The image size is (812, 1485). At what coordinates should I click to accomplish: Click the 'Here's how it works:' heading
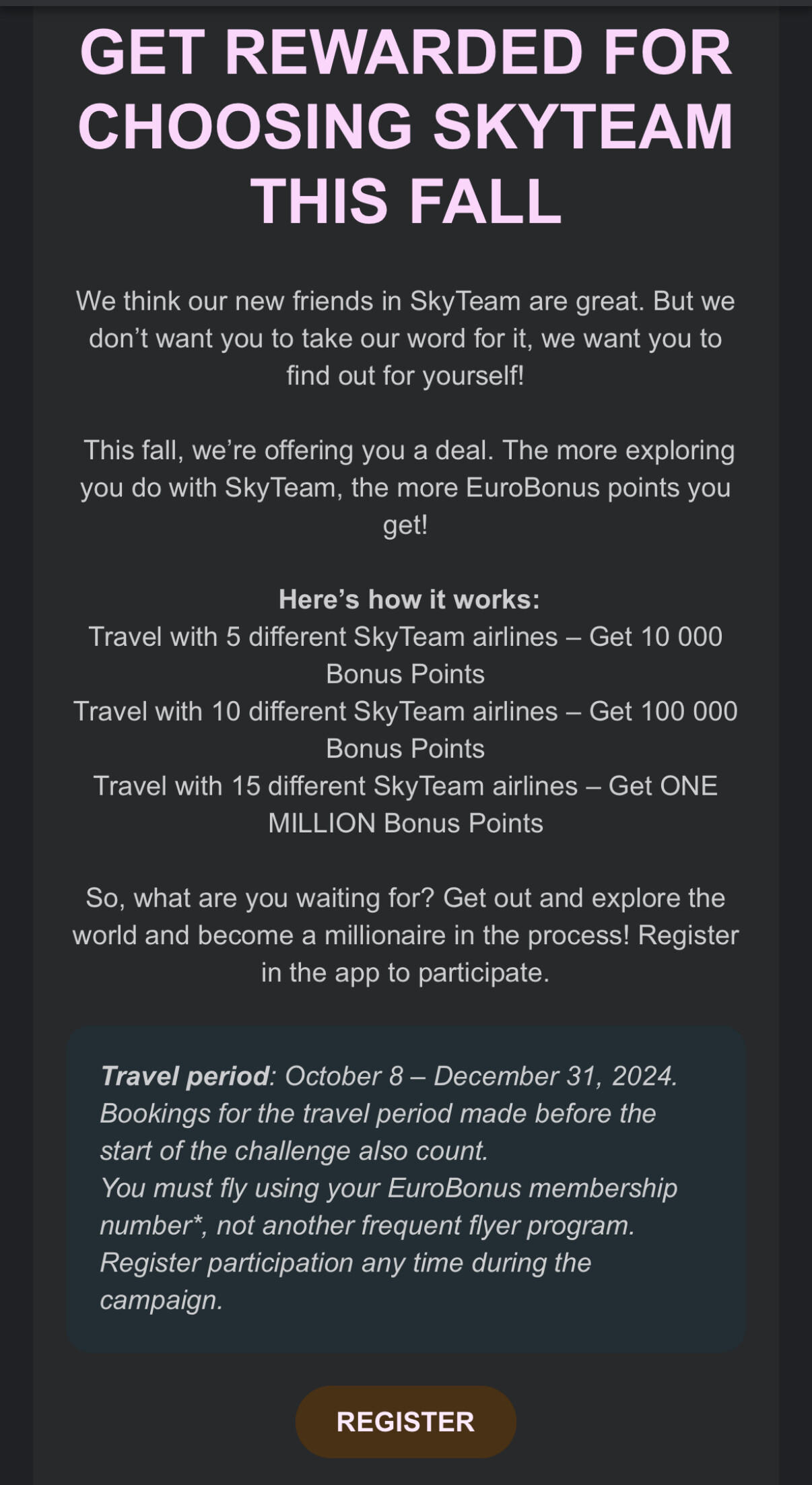click(x=409, y=599)
